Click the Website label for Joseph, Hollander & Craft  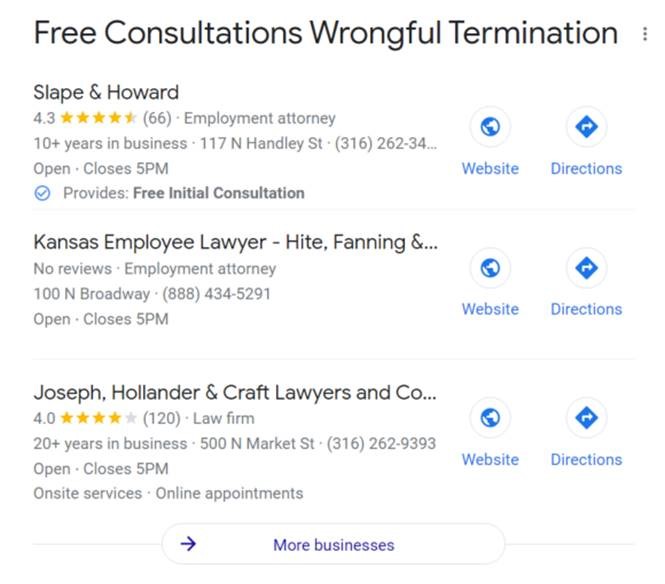pyautogui.click(x=490, y=460)
